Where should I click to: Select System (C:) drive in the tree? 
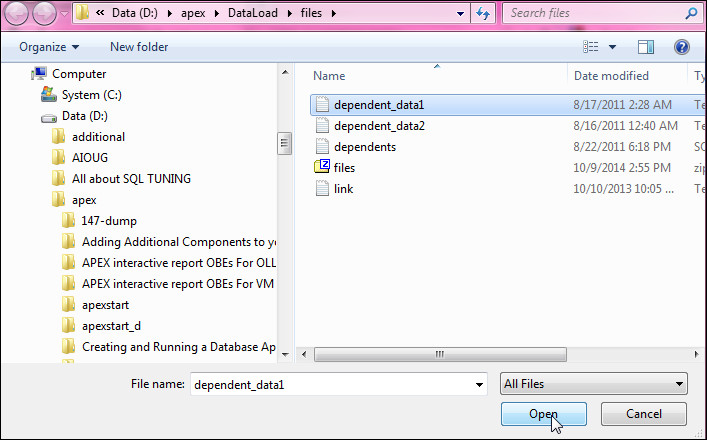[92, 95]
